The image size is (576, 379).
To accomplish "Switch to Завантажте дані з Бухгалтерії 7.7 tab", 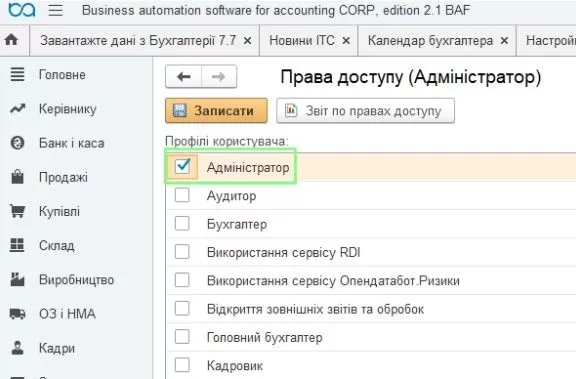I will (138, 40).
